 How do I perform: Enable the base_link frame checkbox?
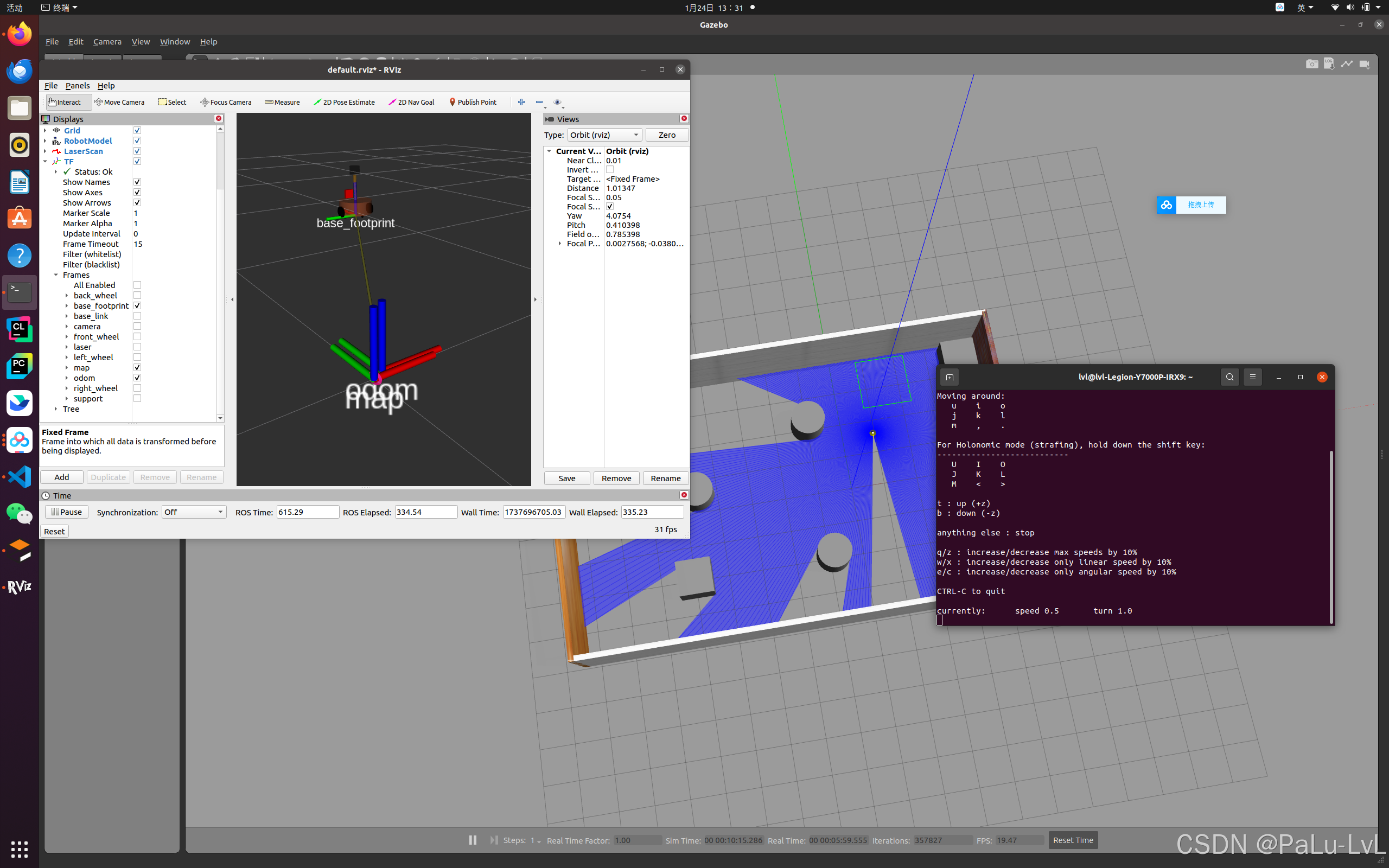[137, 316]
